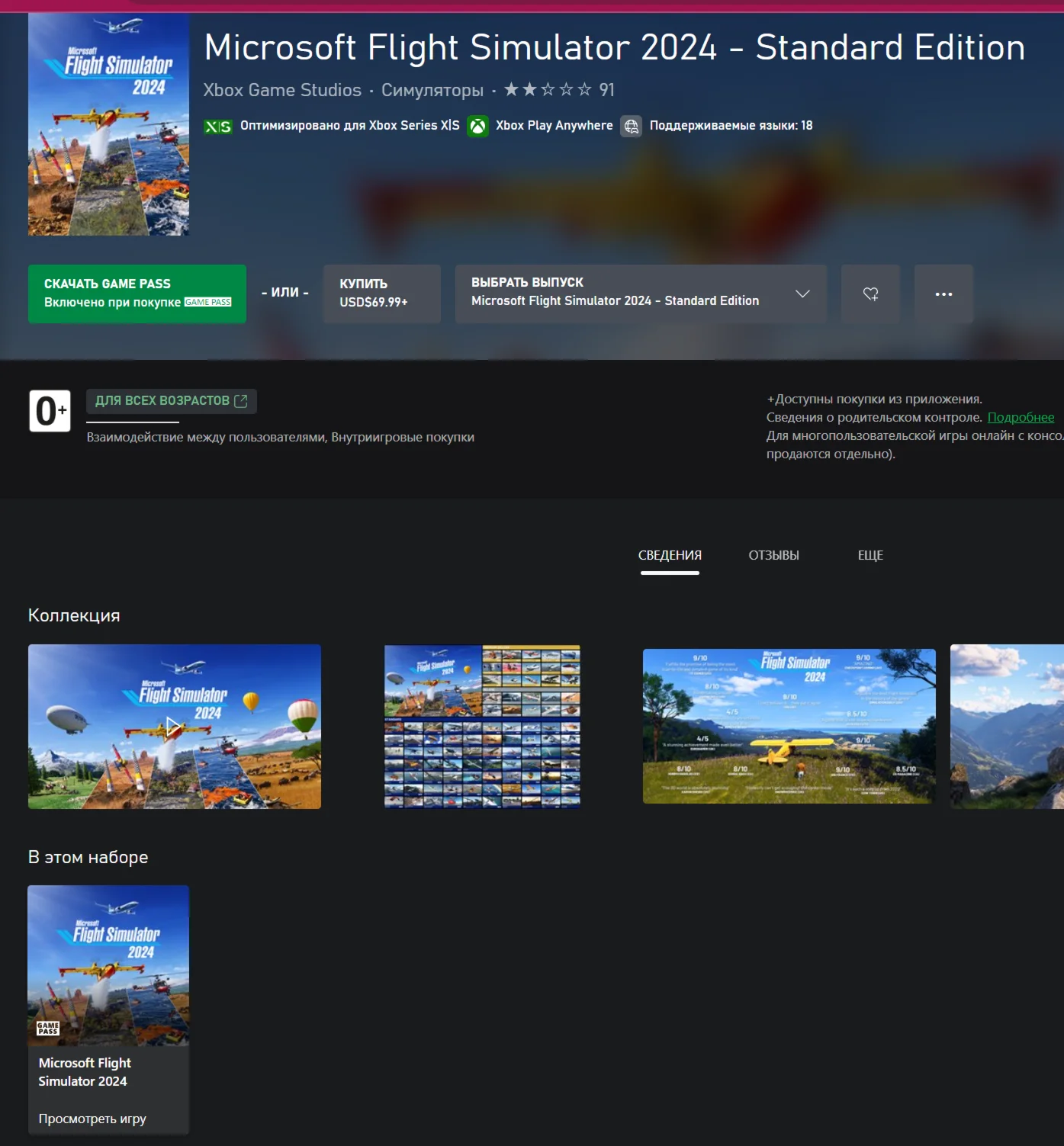The width and height of the screenshot is (1064, 1146).
Task: Click the star rating with 91 reviews
Action: tap(559, 90)
